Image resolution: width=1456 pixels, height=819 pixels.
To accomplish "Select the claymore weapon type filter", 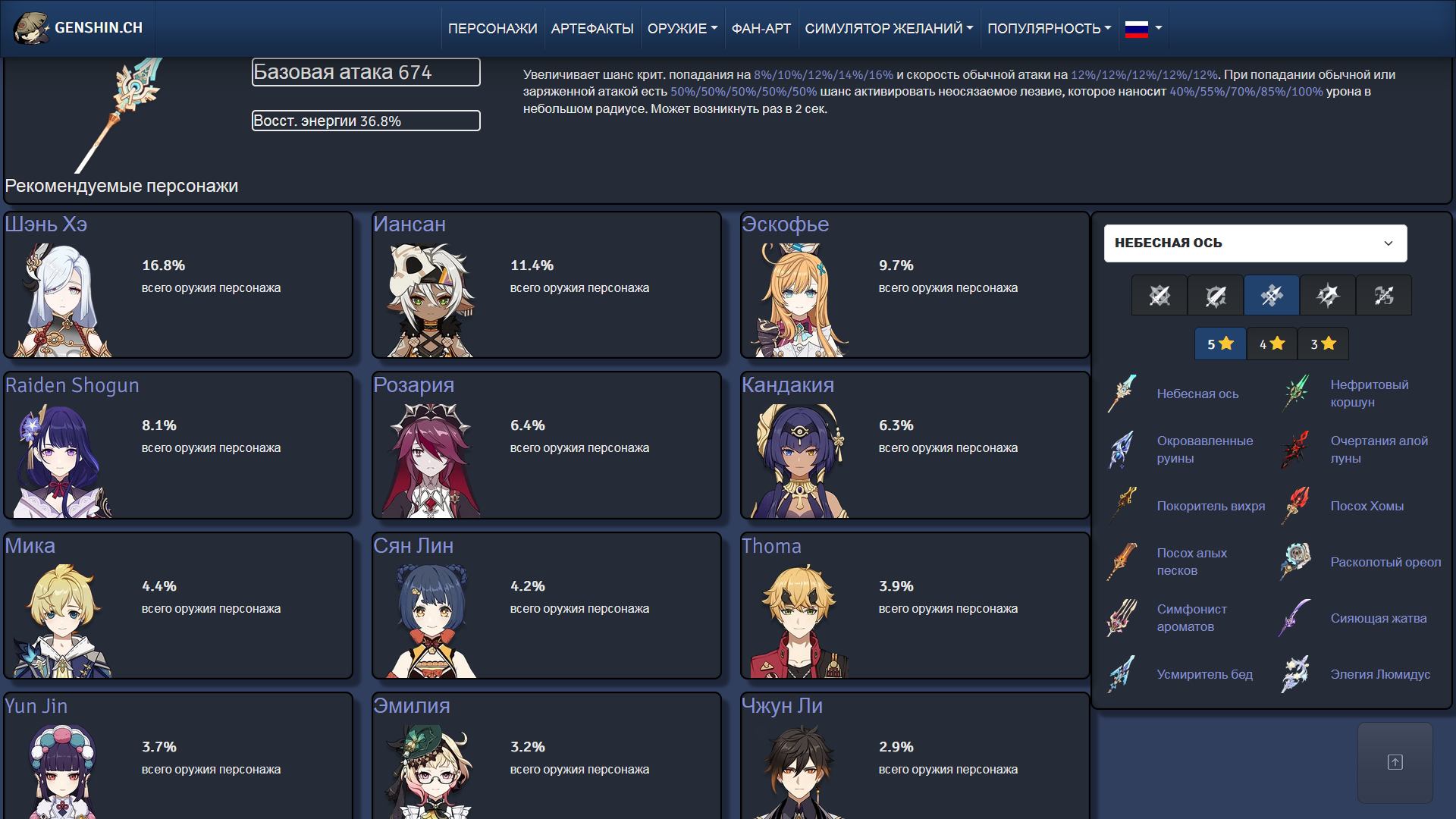I will tap(1215, 295).
